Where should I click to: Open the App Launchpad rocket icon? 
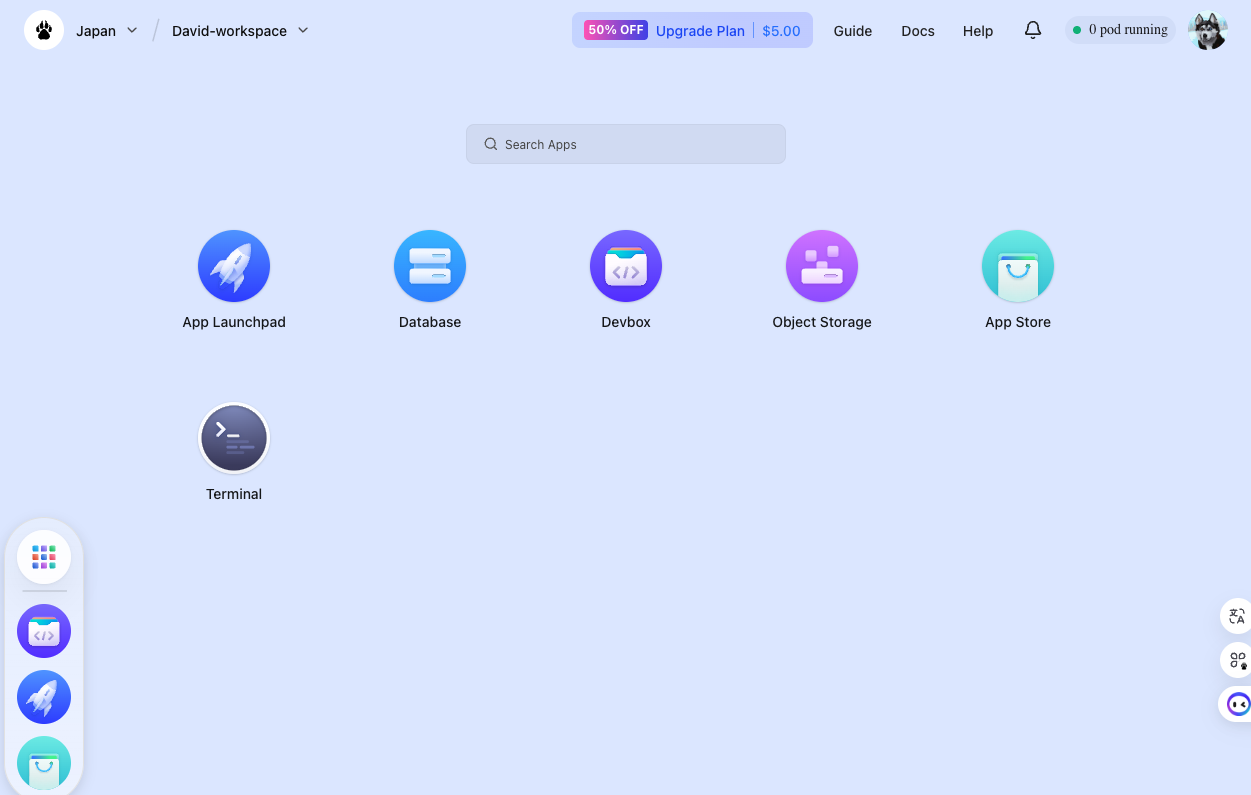[234, 266]
